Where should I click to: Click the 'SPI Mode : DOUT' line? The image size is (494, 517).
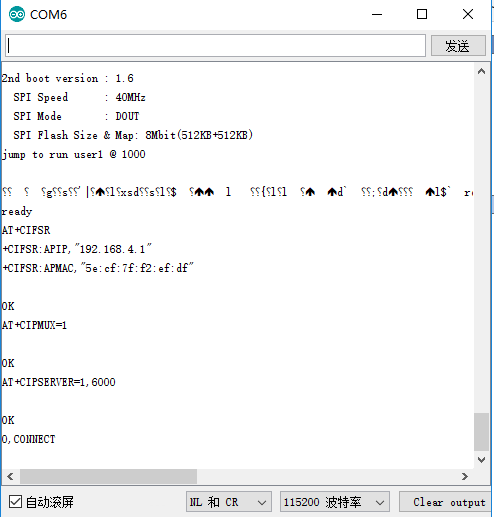pos(76,116)
